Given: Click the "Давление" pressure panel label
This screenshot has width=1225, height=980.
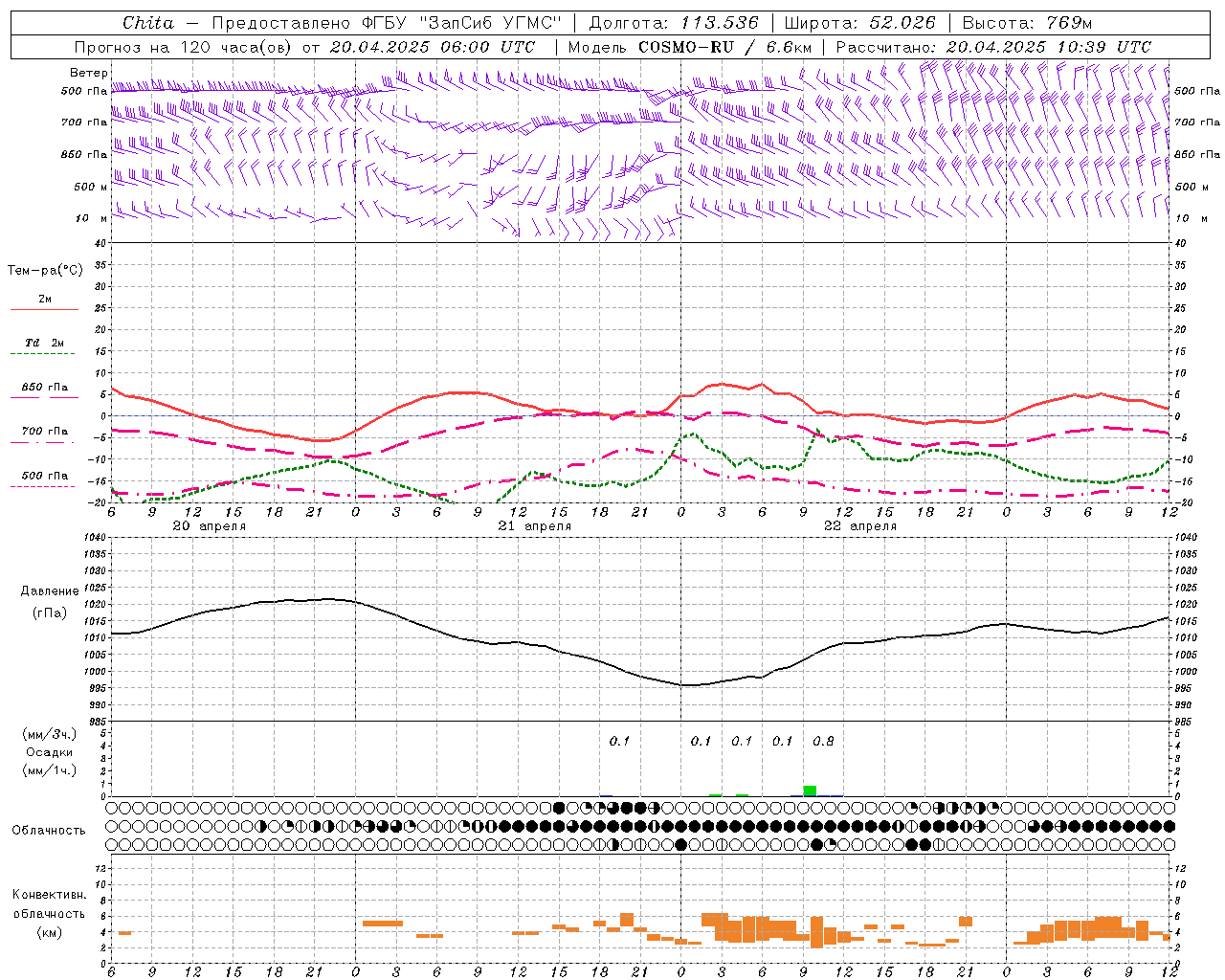Looking at the screenshot, I should pos(50,591).
